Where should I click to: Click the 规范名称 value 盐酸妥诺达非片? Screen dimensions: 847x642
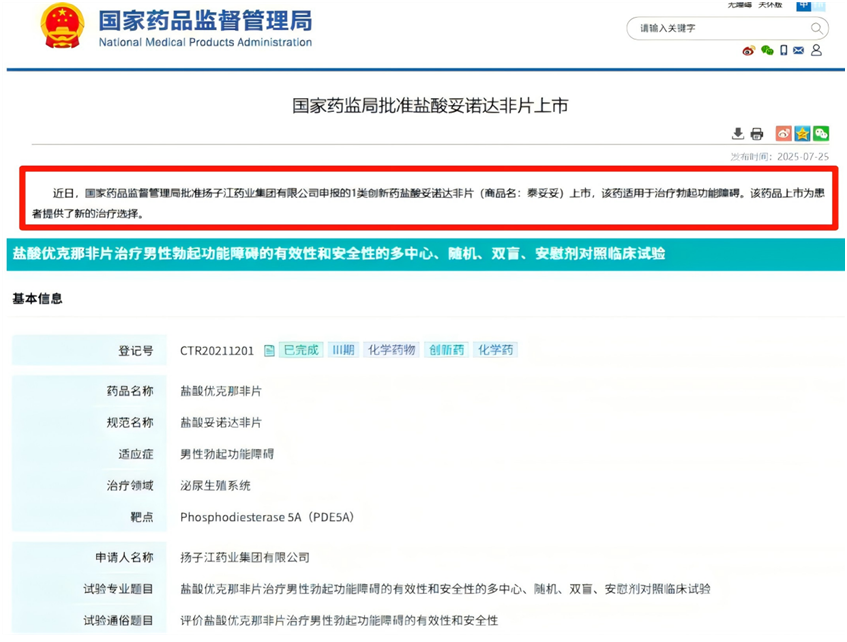pyautogui.click(x=221, y=422)
